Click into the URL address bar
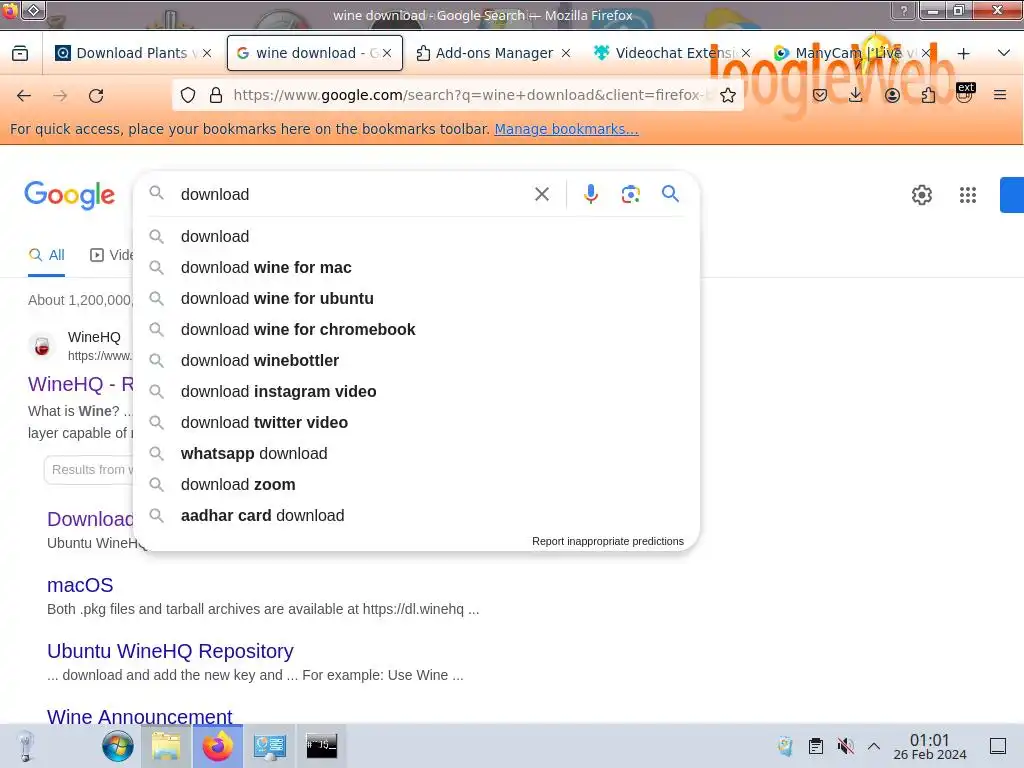Viewport: 1024px width, 768px height. (x=457, y=95)
